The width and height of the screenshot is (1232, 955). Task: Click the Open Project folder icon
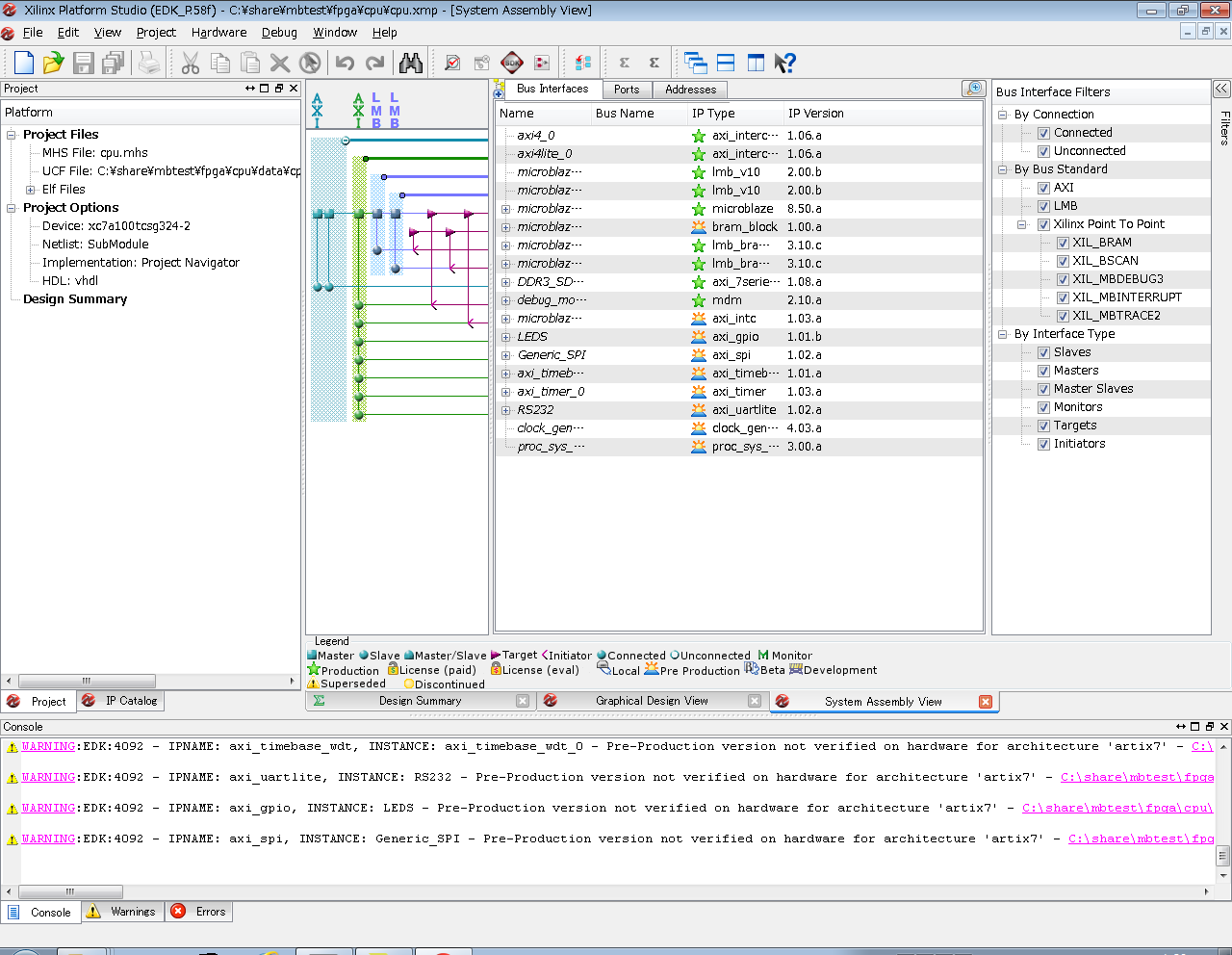[54, 64]
